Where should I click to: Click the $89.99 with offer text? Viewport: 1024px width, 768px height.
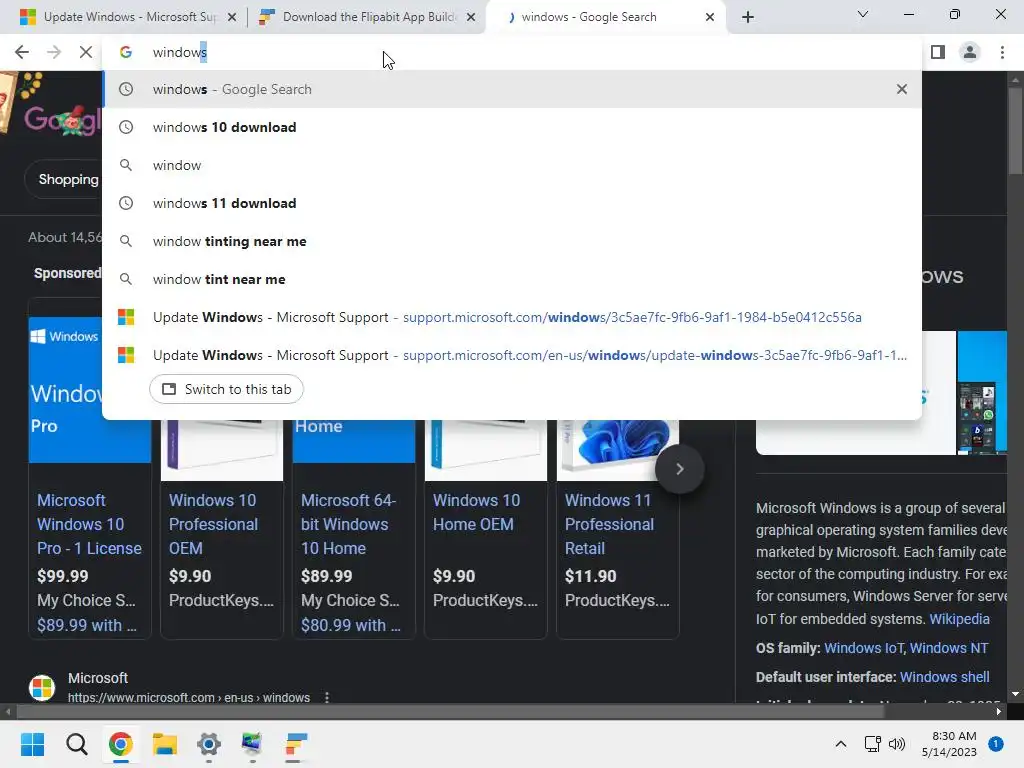click(x=86, y=625)
